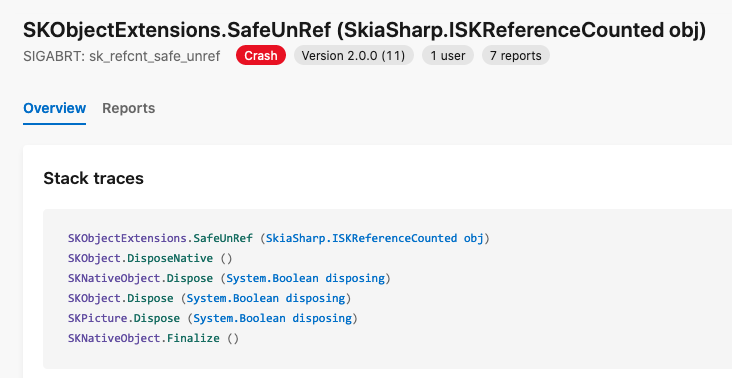This screenshot has width=732, height=378.
Task: Click the 1 user badge
Action: click(x=448, y=56)
